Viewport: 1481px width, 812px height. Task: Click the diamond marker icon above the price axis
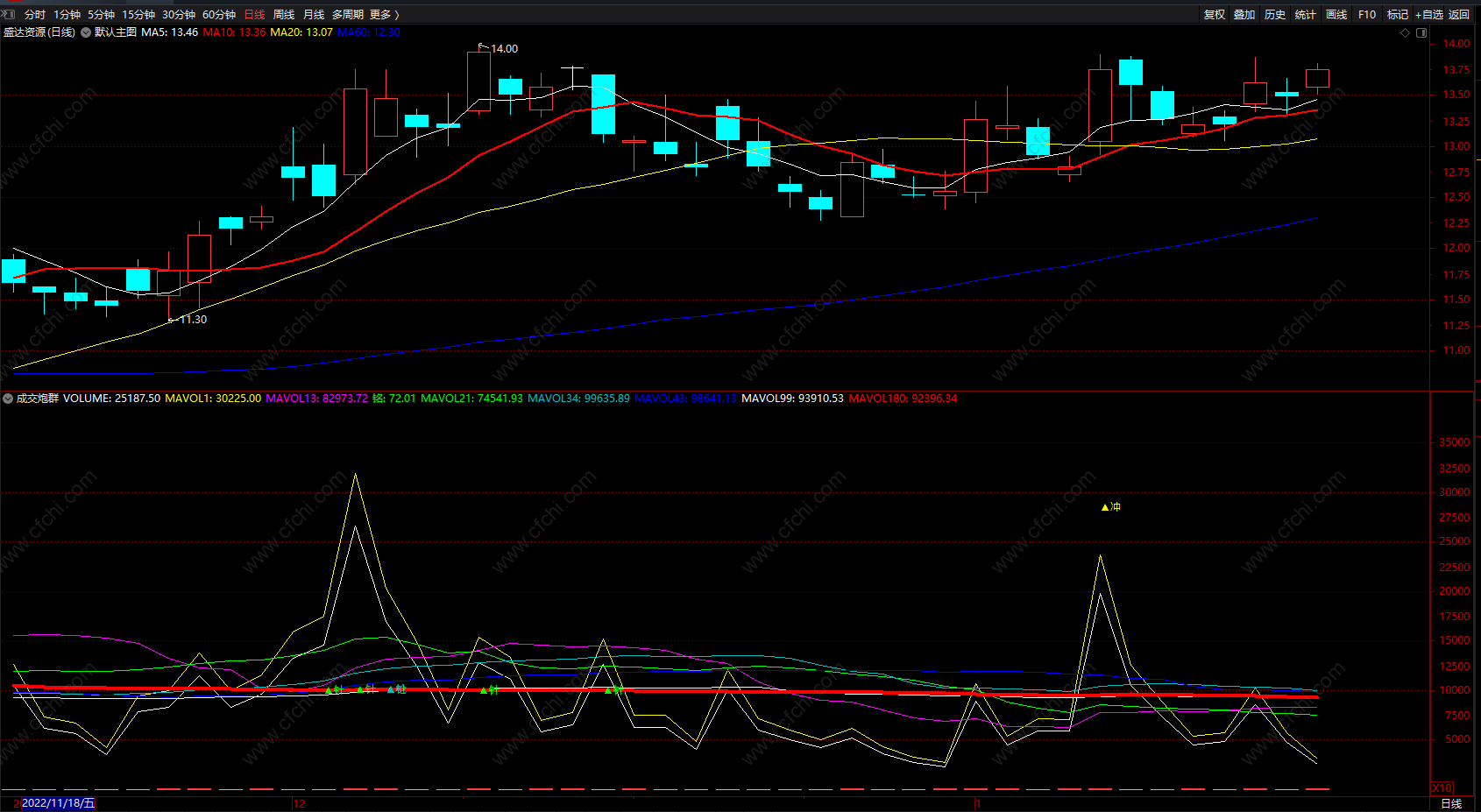click(x=1405, y=32)
